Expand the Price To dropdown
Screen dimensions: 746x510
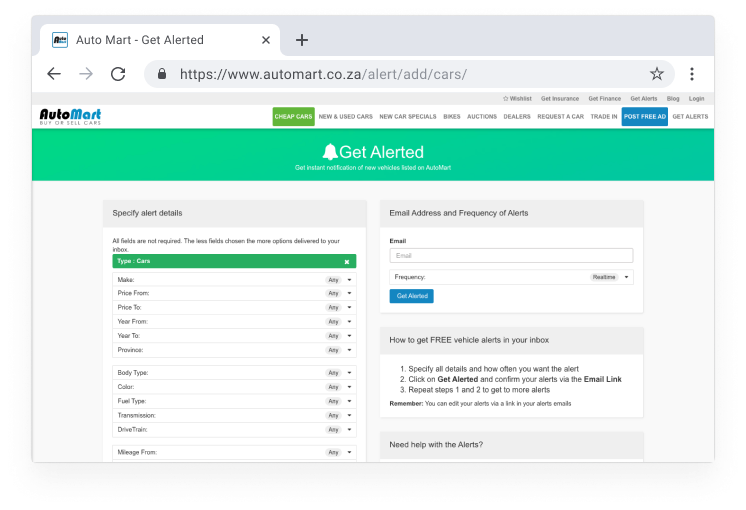(x=234, y=308)
